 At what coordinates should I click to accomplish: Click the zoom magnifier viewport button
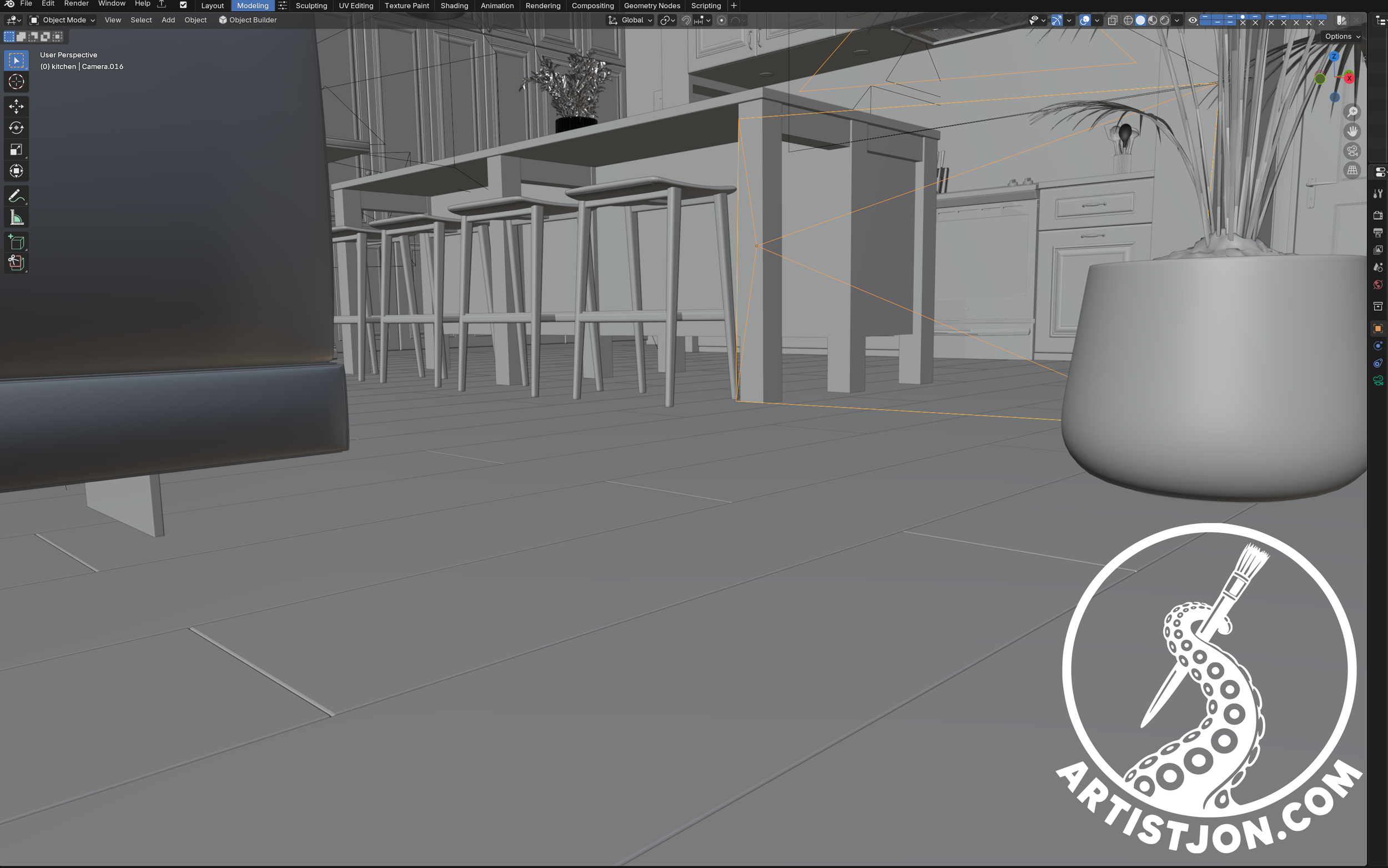click(x=1352, y=112)
